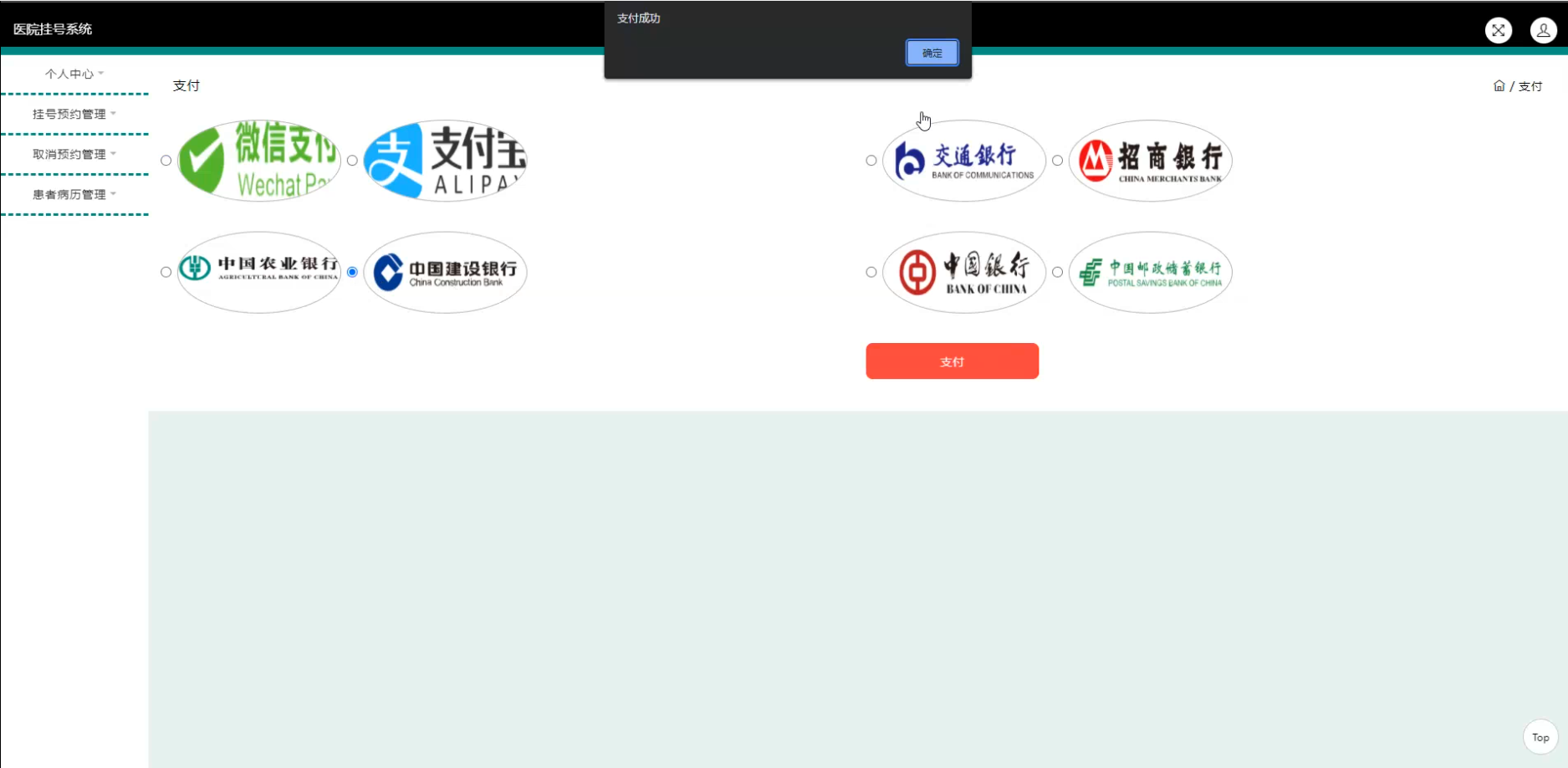1568x768 pixels.
Task: Expand the 取消预约管理 sidebar menu
Action: click(74, 154)
